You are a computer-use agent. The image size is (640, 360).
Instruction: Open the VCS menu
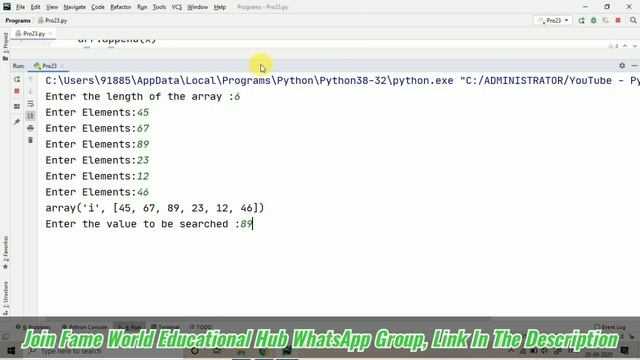coord(177,7)
